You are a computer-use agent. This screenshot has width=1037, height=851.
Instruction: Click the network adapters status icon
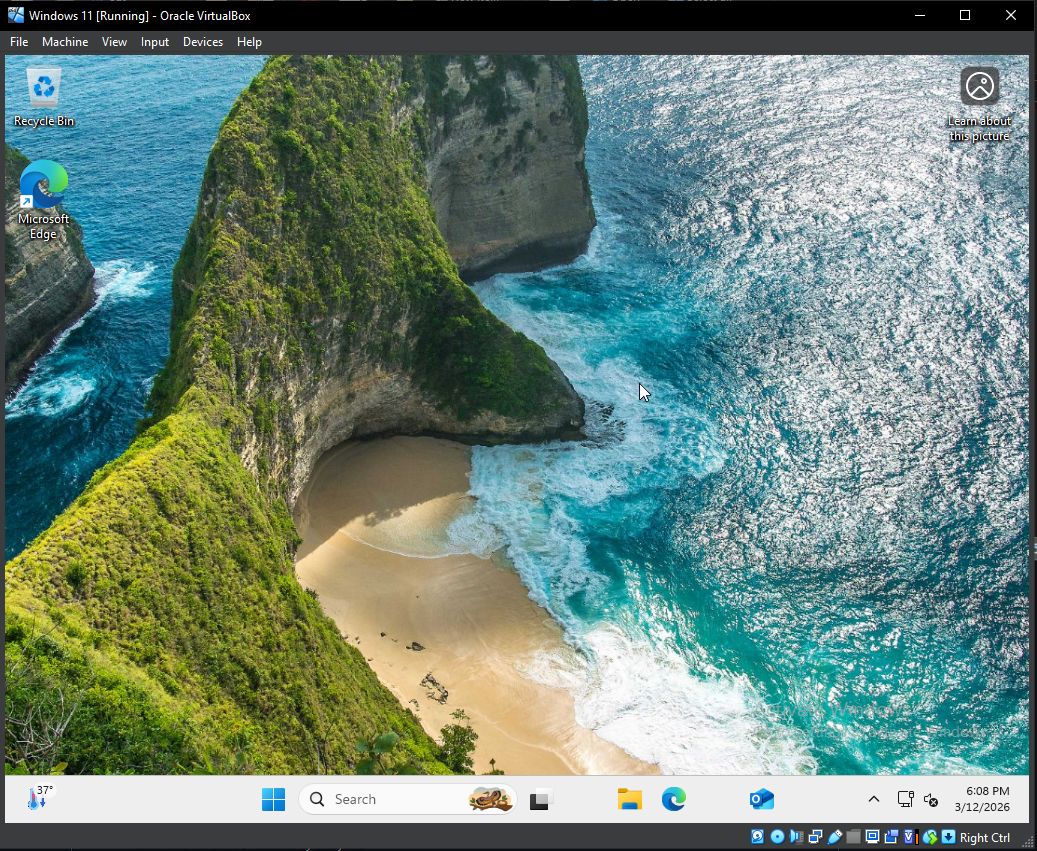click(x=814, y=837)
